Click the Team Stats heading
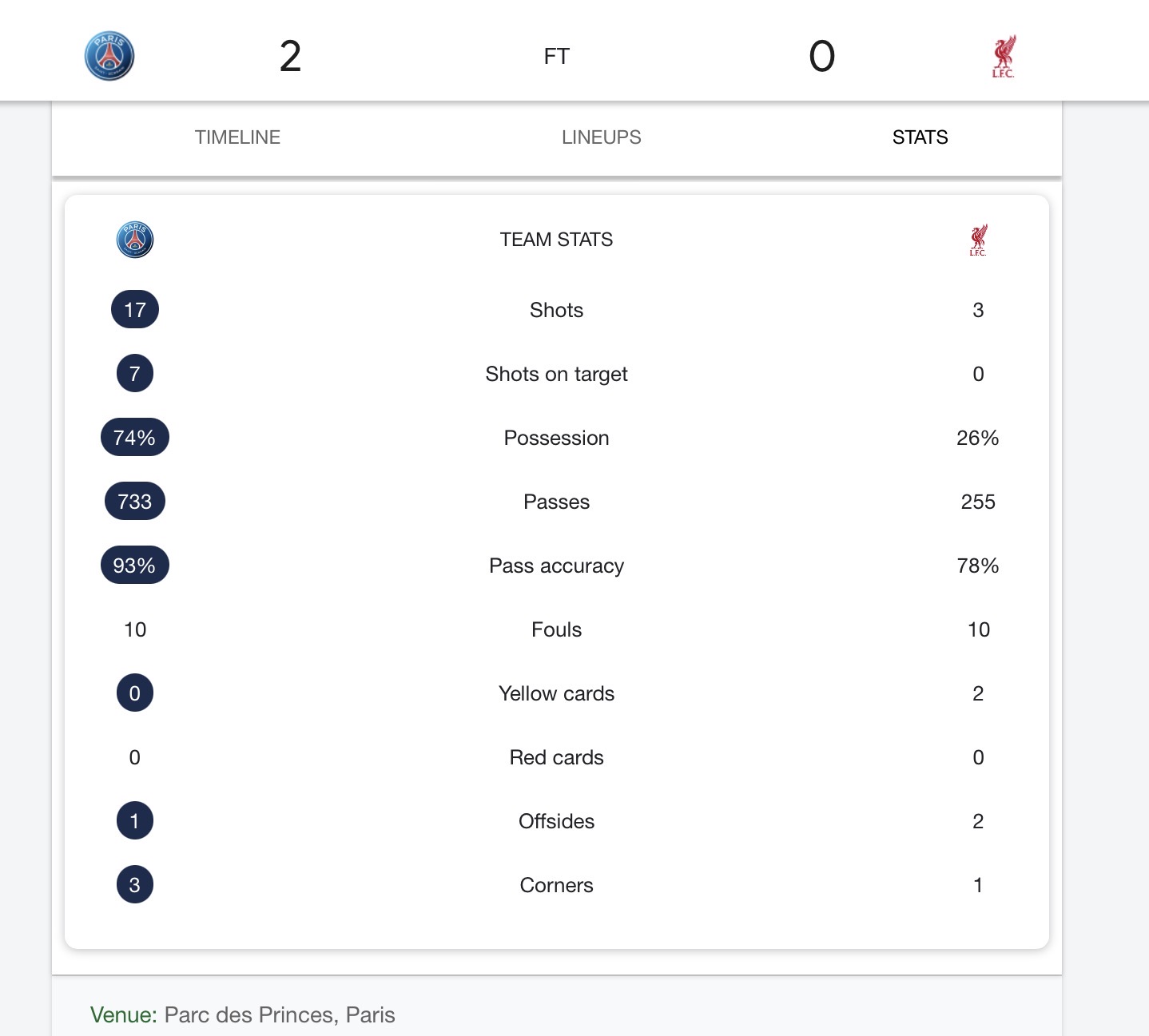The height and width of the screenshot is (1036, 1149). tap(556, 240)
